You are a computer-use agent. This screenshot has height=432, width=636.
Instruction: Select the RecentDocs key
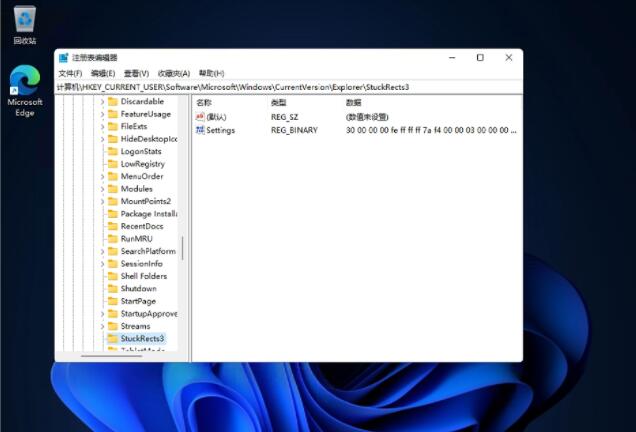[142, 226]
